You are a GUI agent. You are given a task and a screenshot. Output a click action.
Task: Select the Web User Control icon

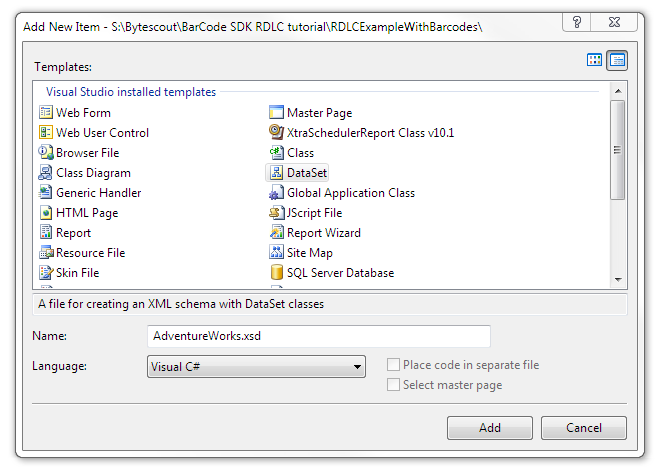46,132
